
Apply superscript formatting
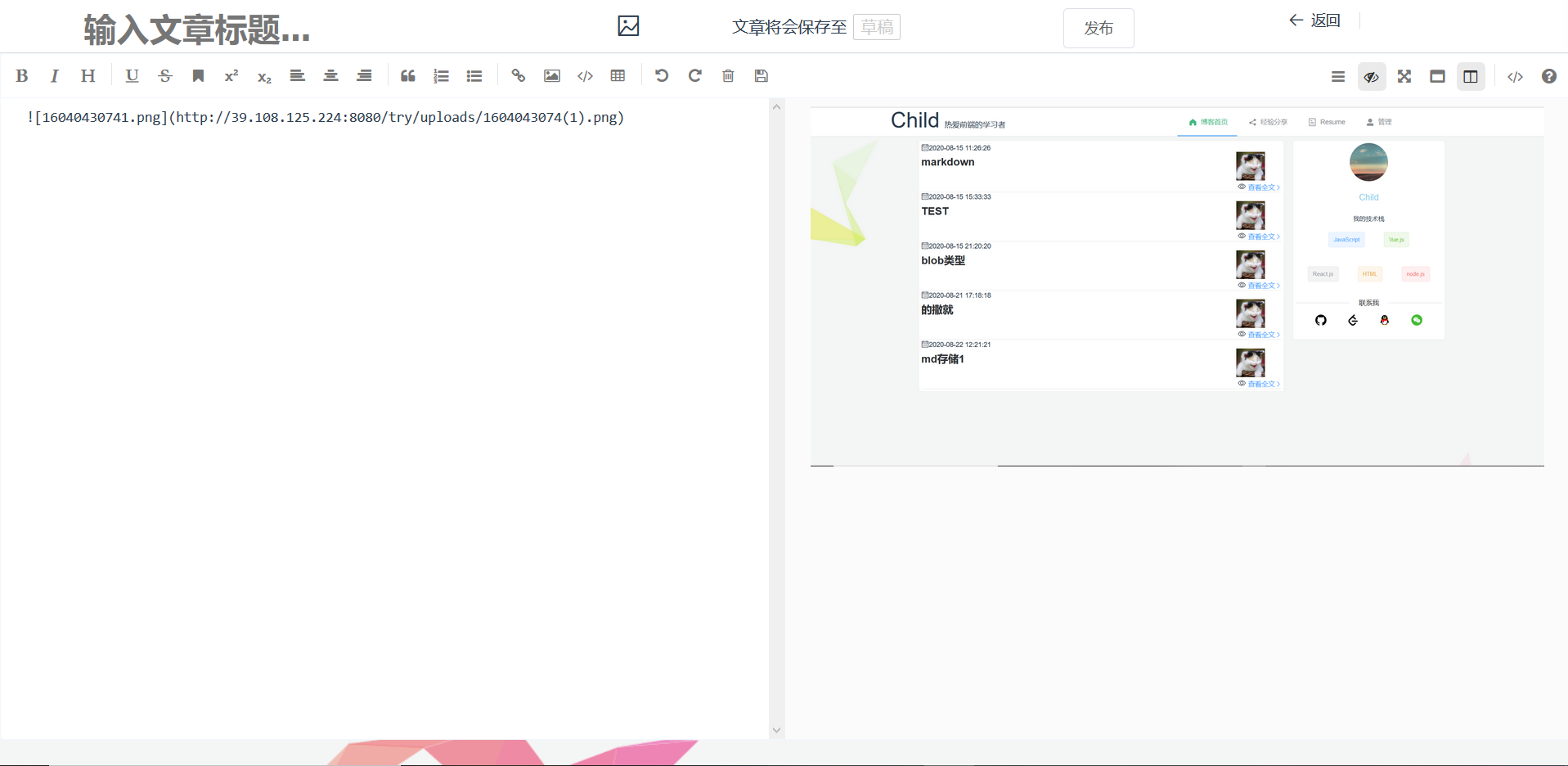231,76
